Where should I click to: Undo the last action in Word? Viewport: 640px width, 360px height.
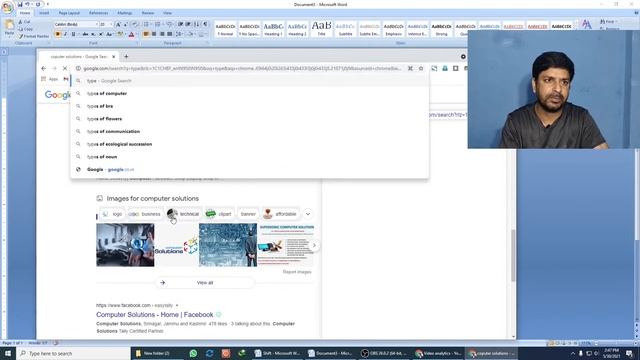tap(28, 4)
